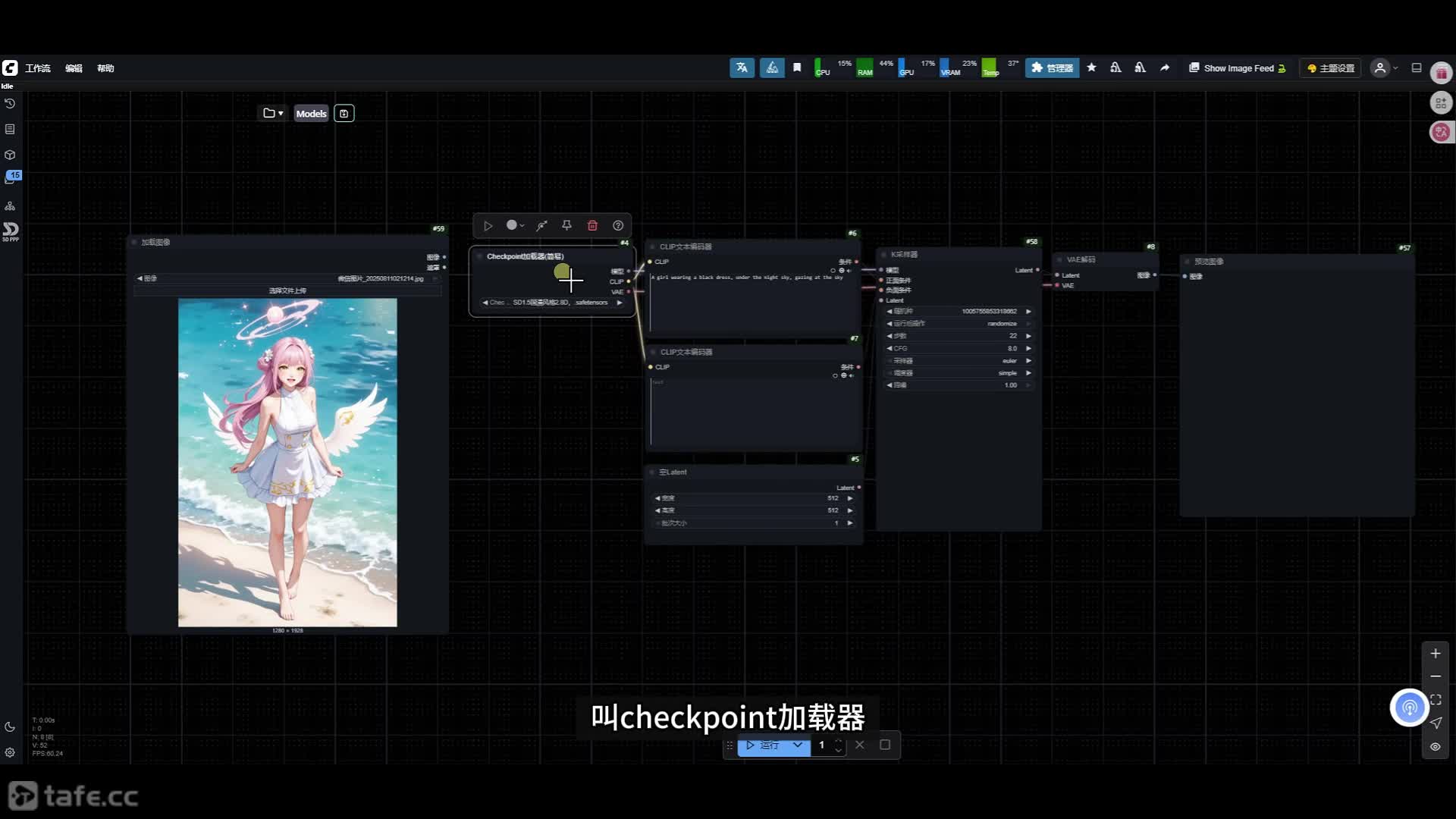The width and height of the screenshot is (1456, 819).
Task: Click the anime girl image preview thumbnail
Action: tap(287, 463)
